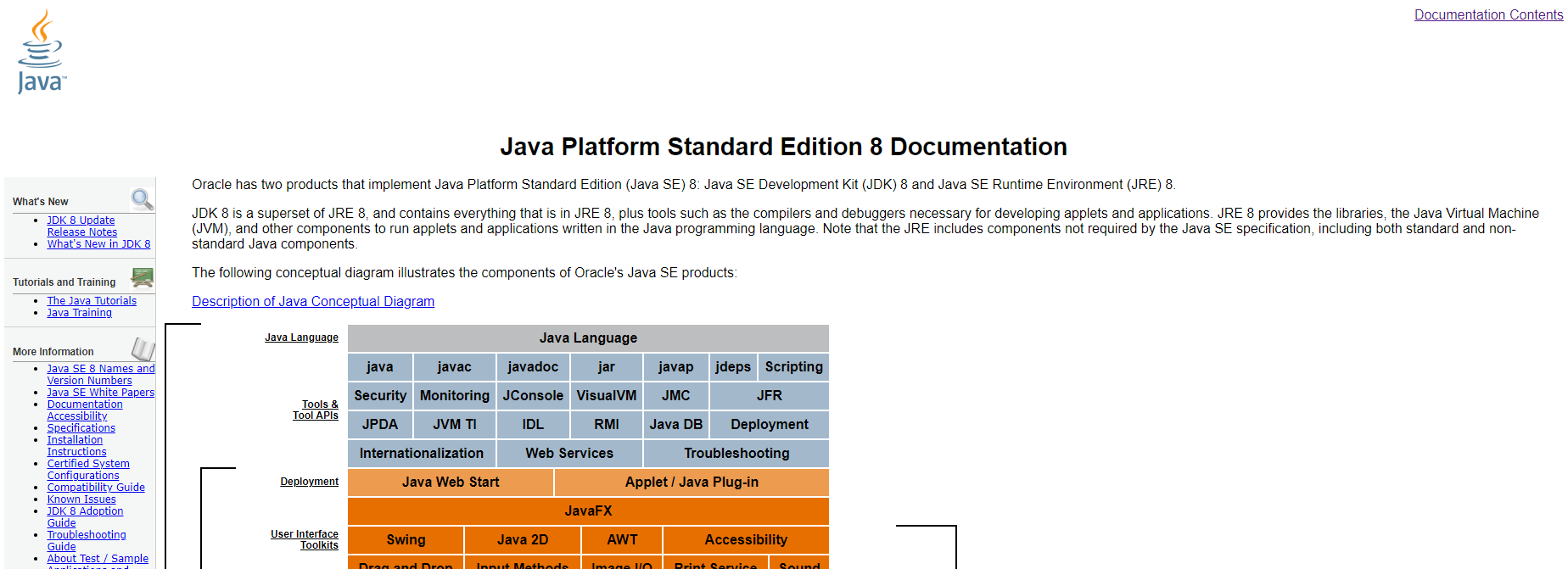
Task: Open Troubleshooting Guide sidebar link
Action: (x=87, y=540)
